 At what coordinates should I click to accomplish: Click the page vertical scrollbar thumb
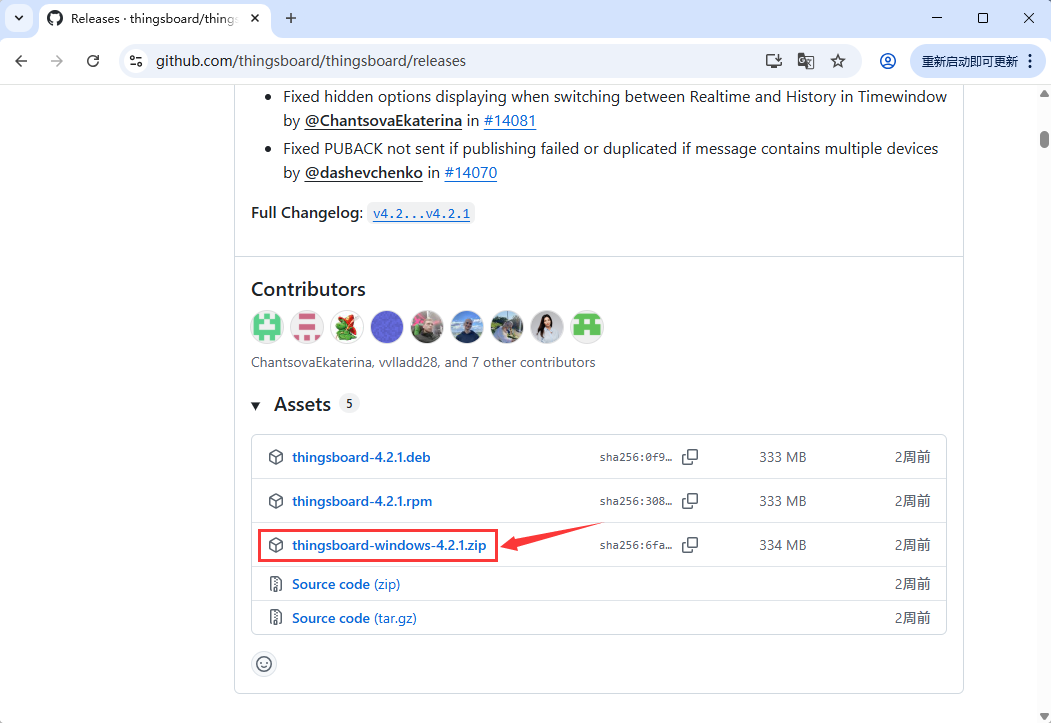click(1044, 139)
